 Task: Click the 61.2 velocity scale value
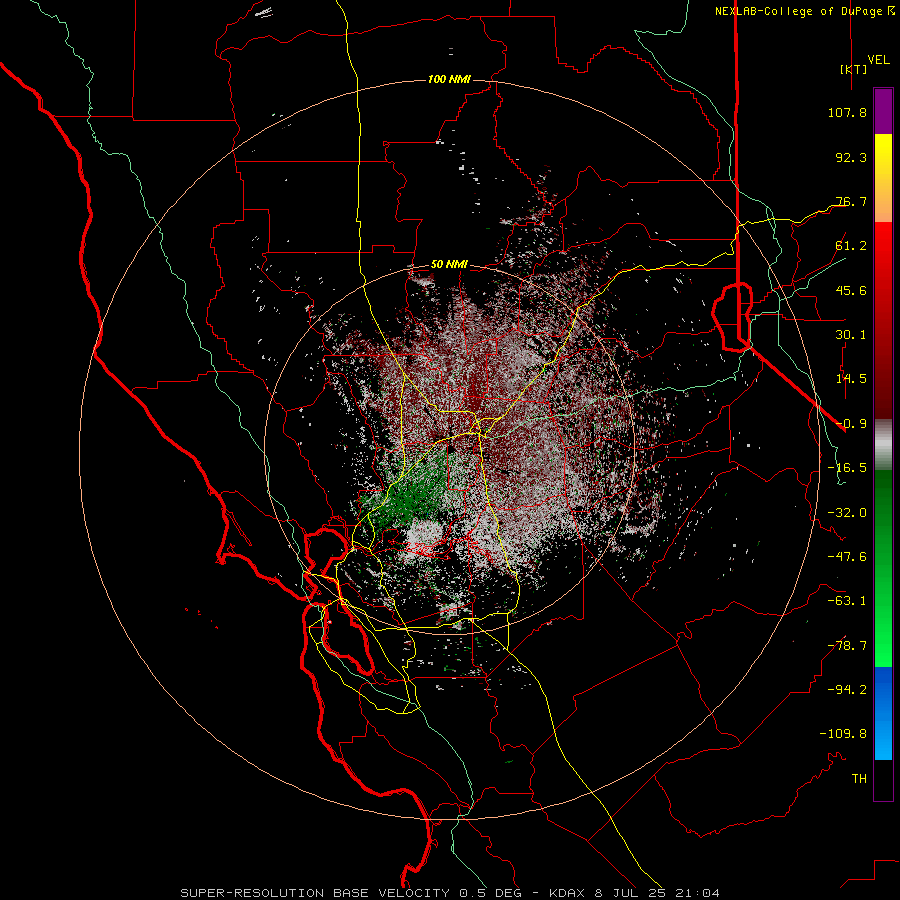tap(851, 246)
